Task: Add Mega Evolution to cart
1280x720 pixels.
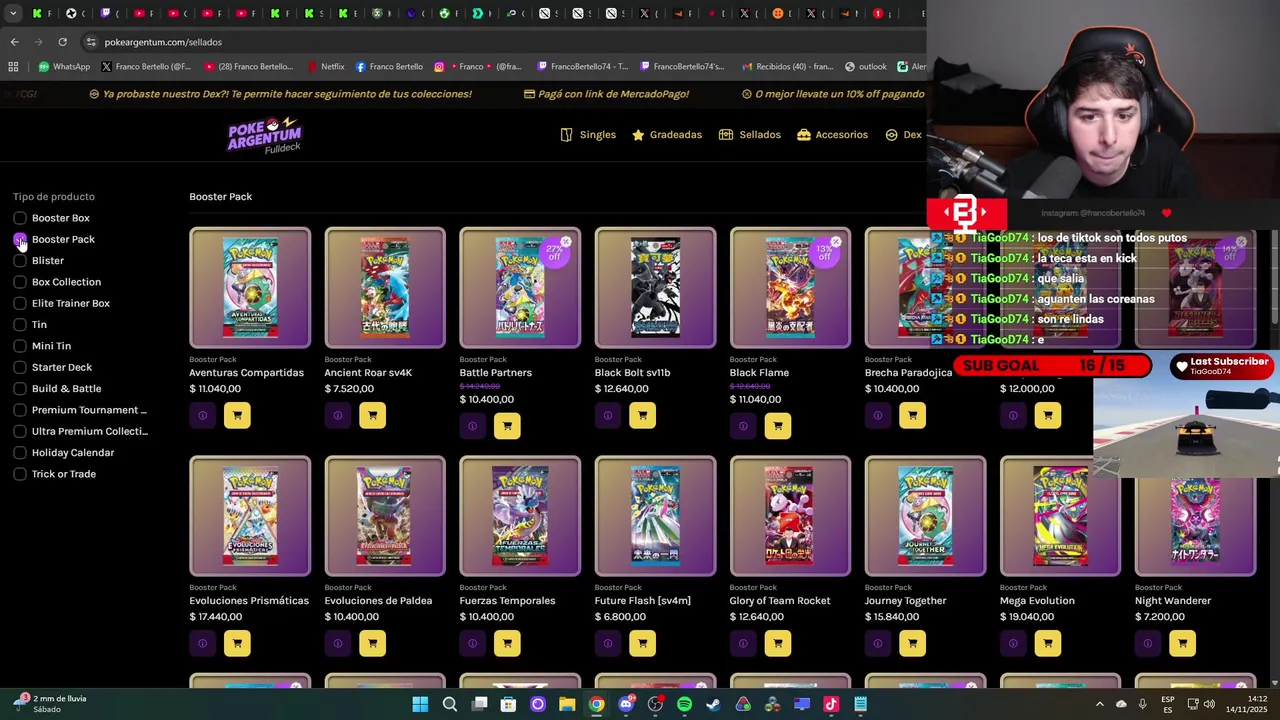Action: coord(1047,643)
